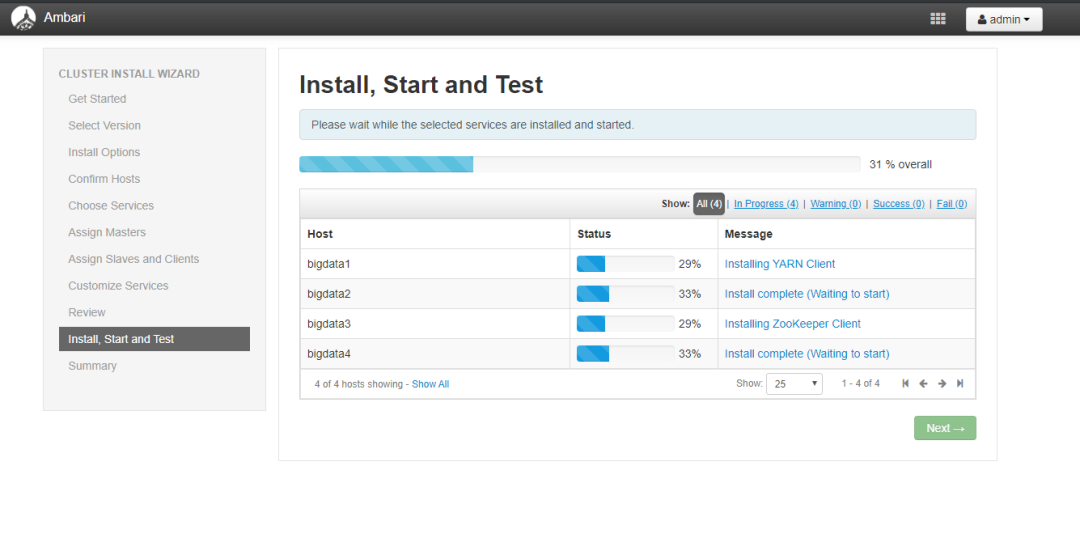Select Install, Start and Test wizard step
The width and height of the screenshot is (1080, 538).
[x=154, y=339]
